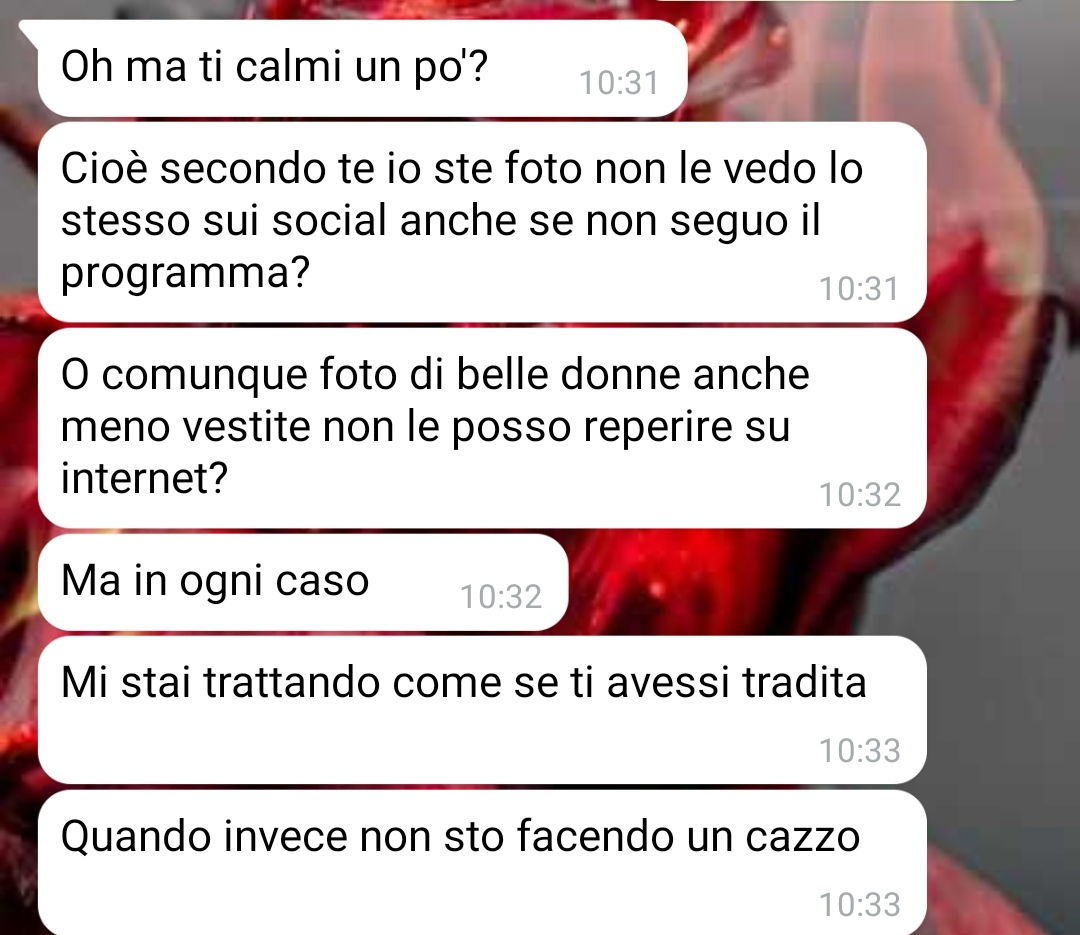1080x935 pixels.
Task: Select the 'Quando invece non sto facendo' message
Action: [x=482, y=863]
